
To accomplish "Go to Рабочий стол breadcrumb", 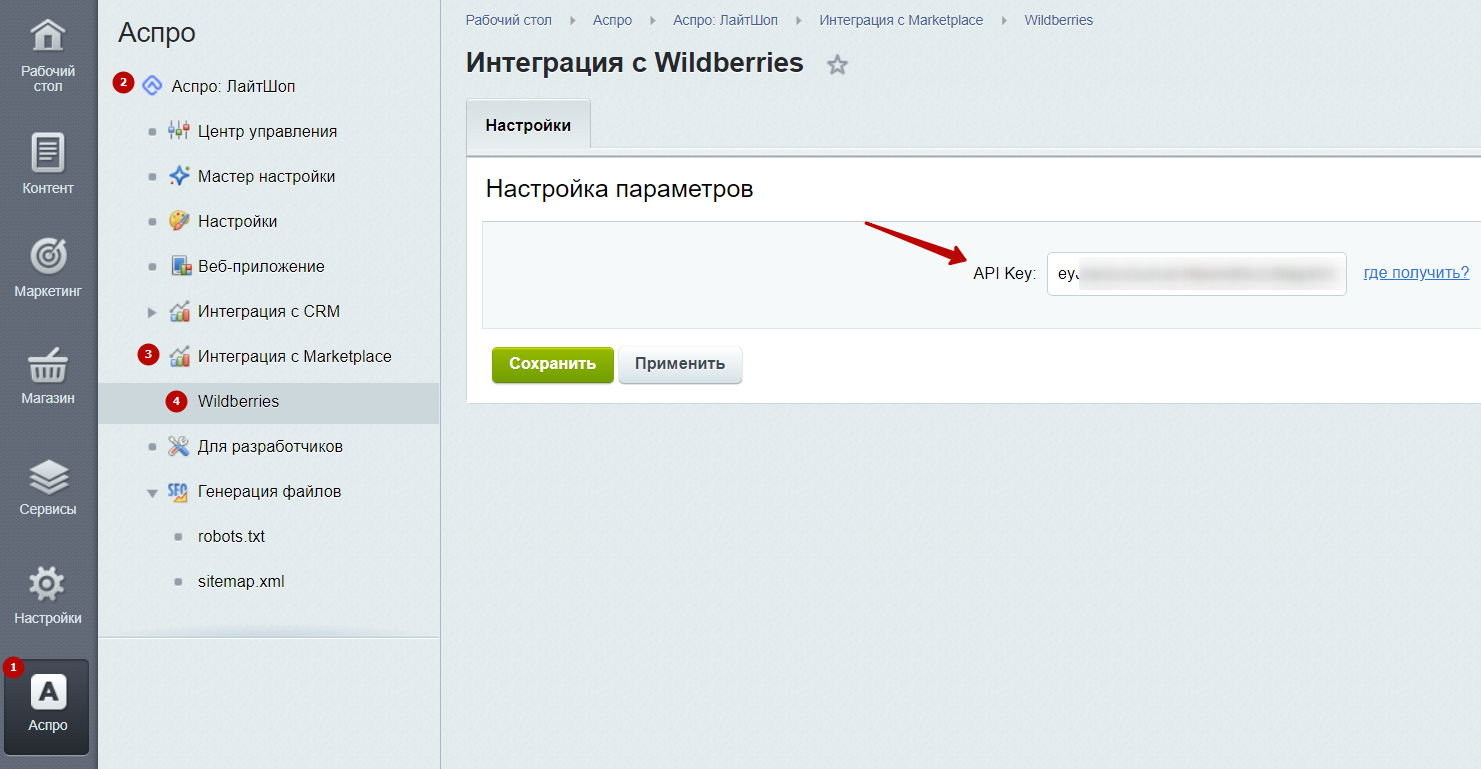I will [x=509, y=20].
